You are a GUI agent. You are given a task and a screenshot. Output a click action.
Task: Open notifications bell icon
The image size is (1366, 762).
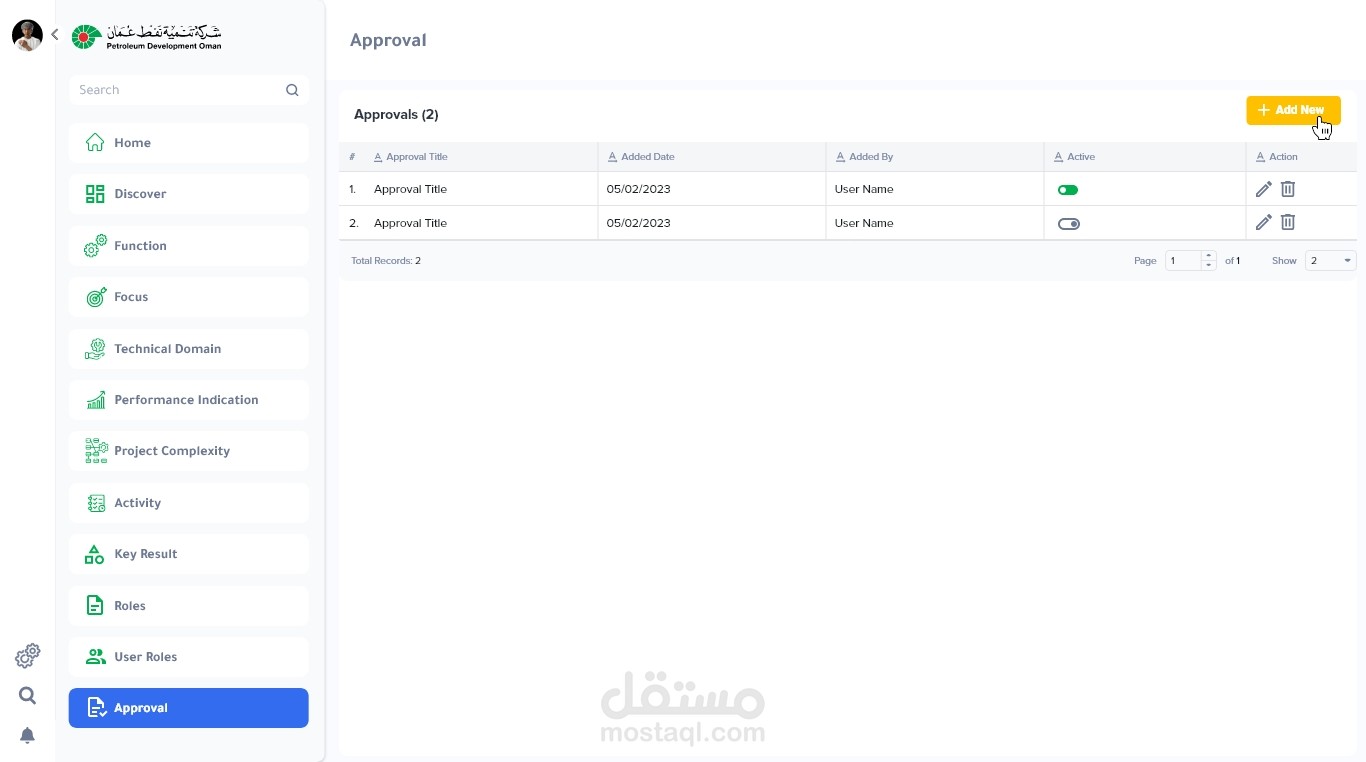[x=28, y=735]
